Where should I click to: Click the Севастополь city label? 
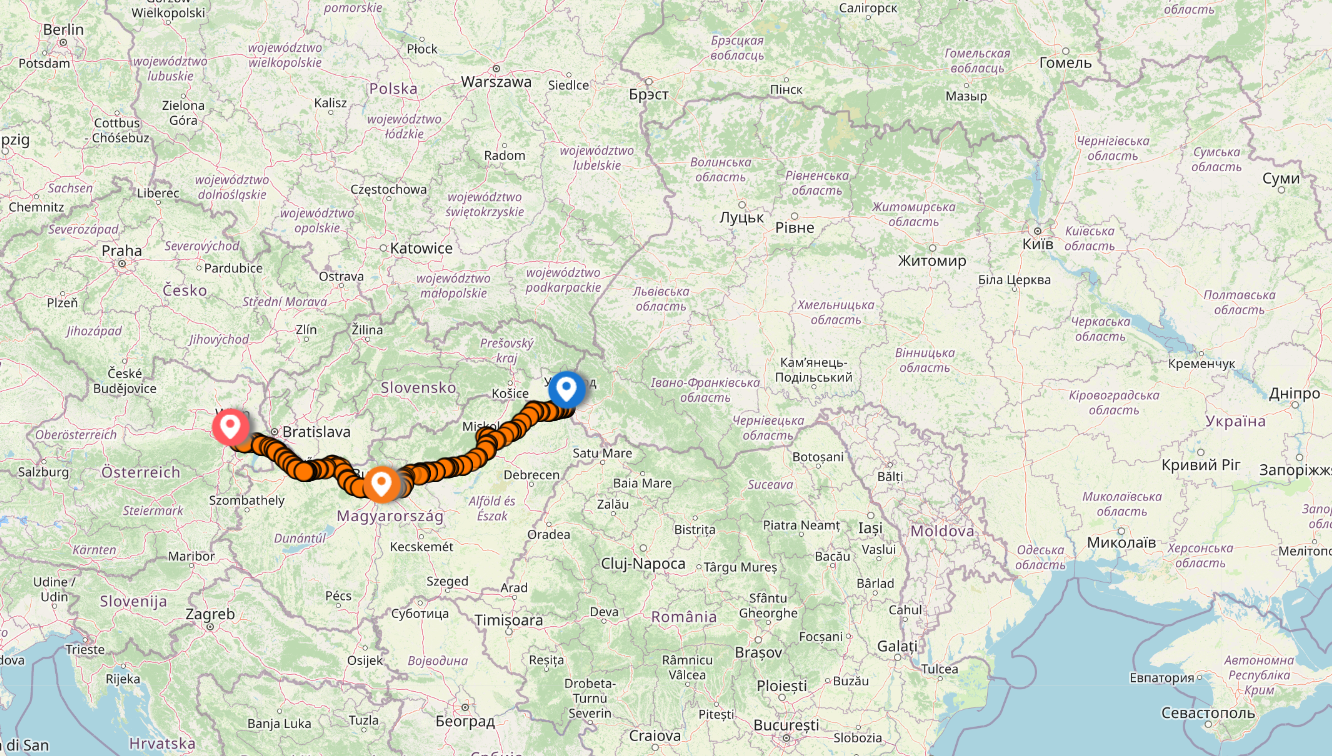[1208, 713]
